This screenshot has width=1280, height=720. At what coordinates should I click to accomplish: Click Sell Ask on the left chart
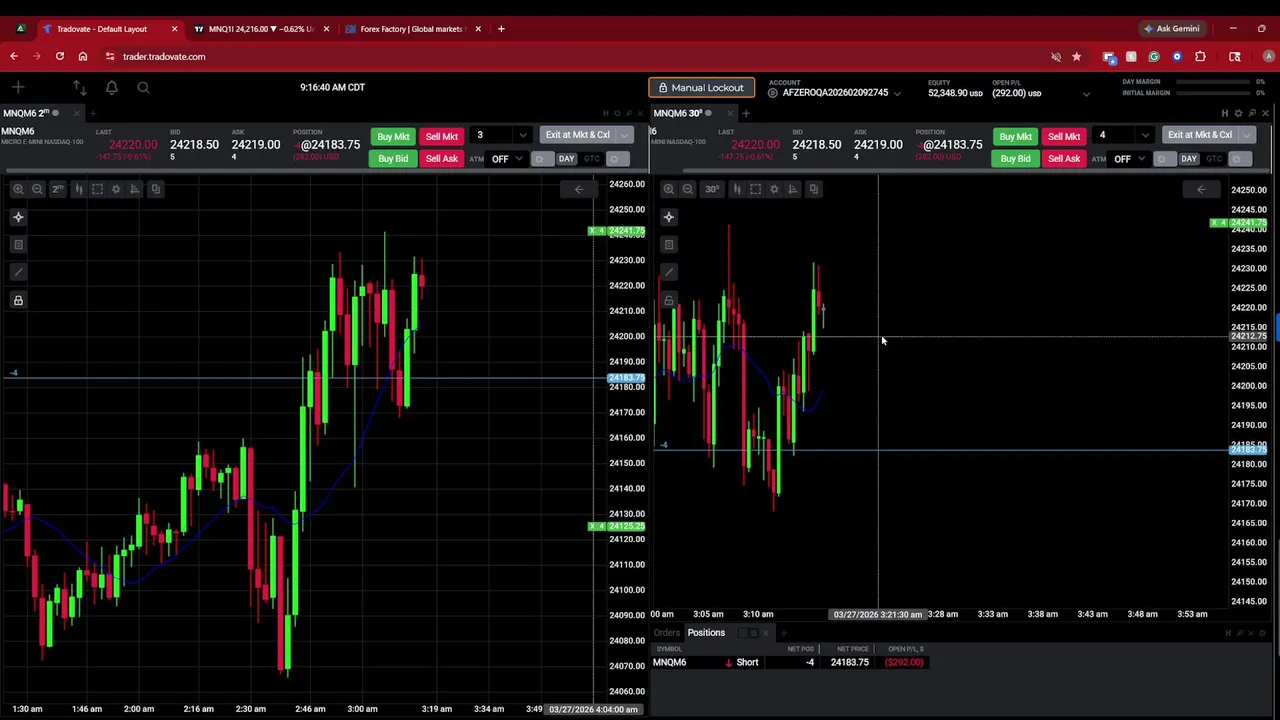click(441, 158)
